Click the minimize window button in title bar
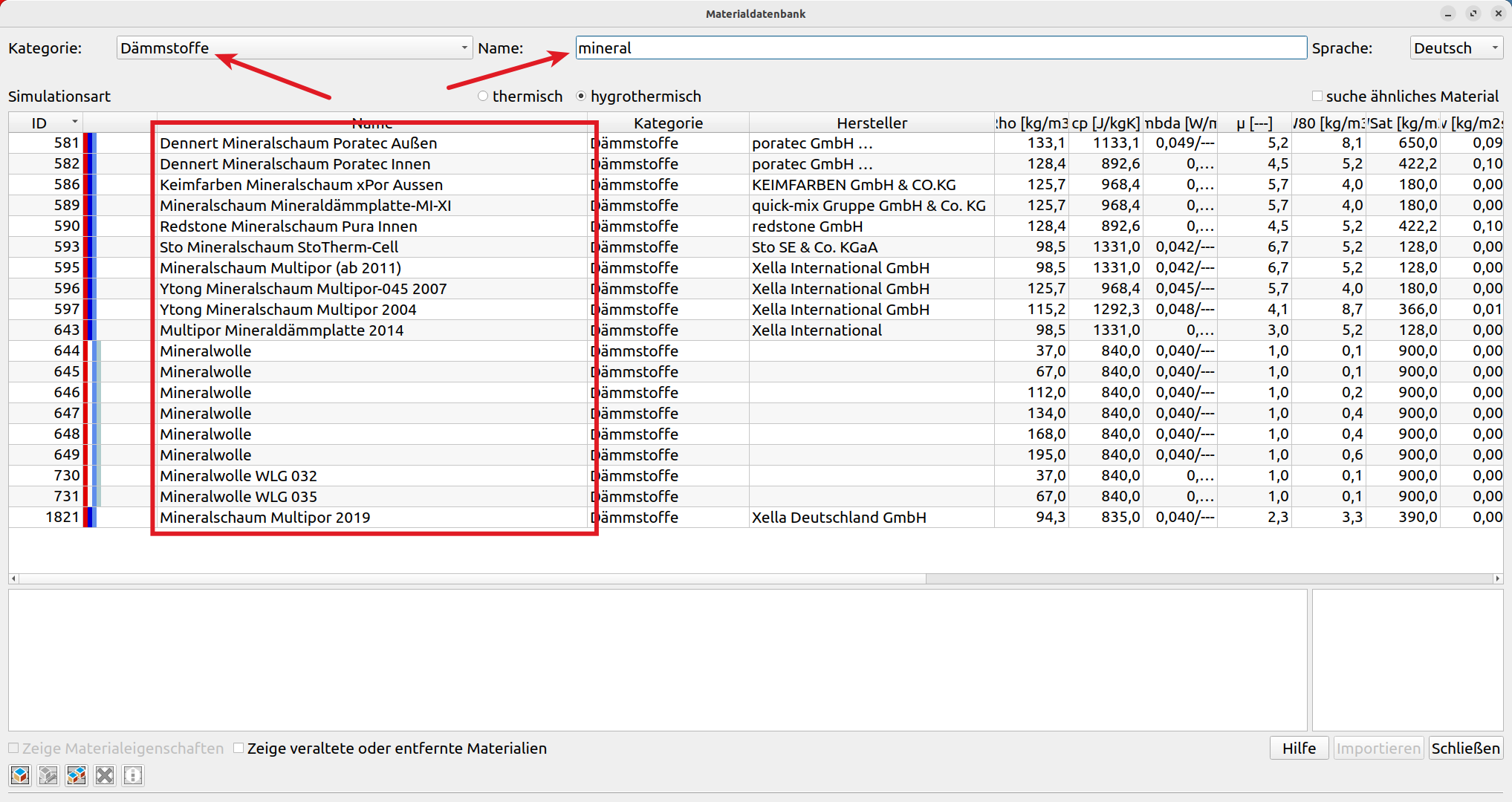The width and height of the screenshot is (1512, 802). pos(1447,13)
